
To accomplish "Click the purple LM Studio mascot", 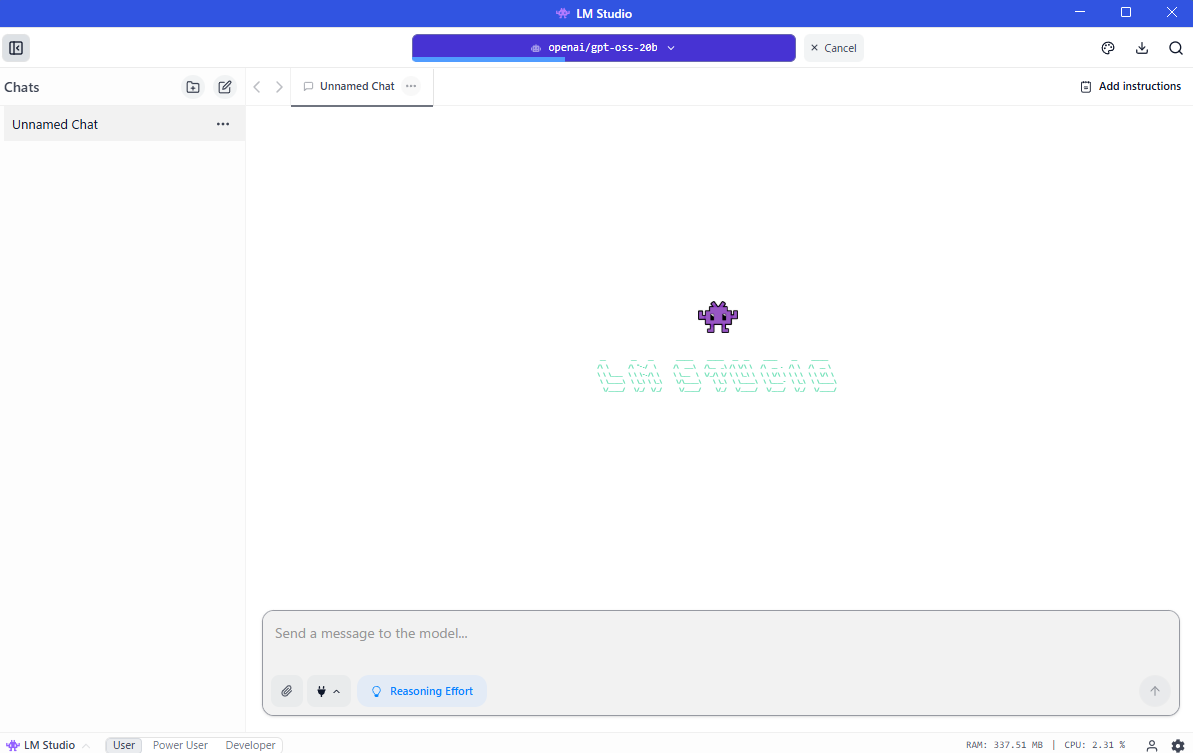I will (x=717, y=317).
